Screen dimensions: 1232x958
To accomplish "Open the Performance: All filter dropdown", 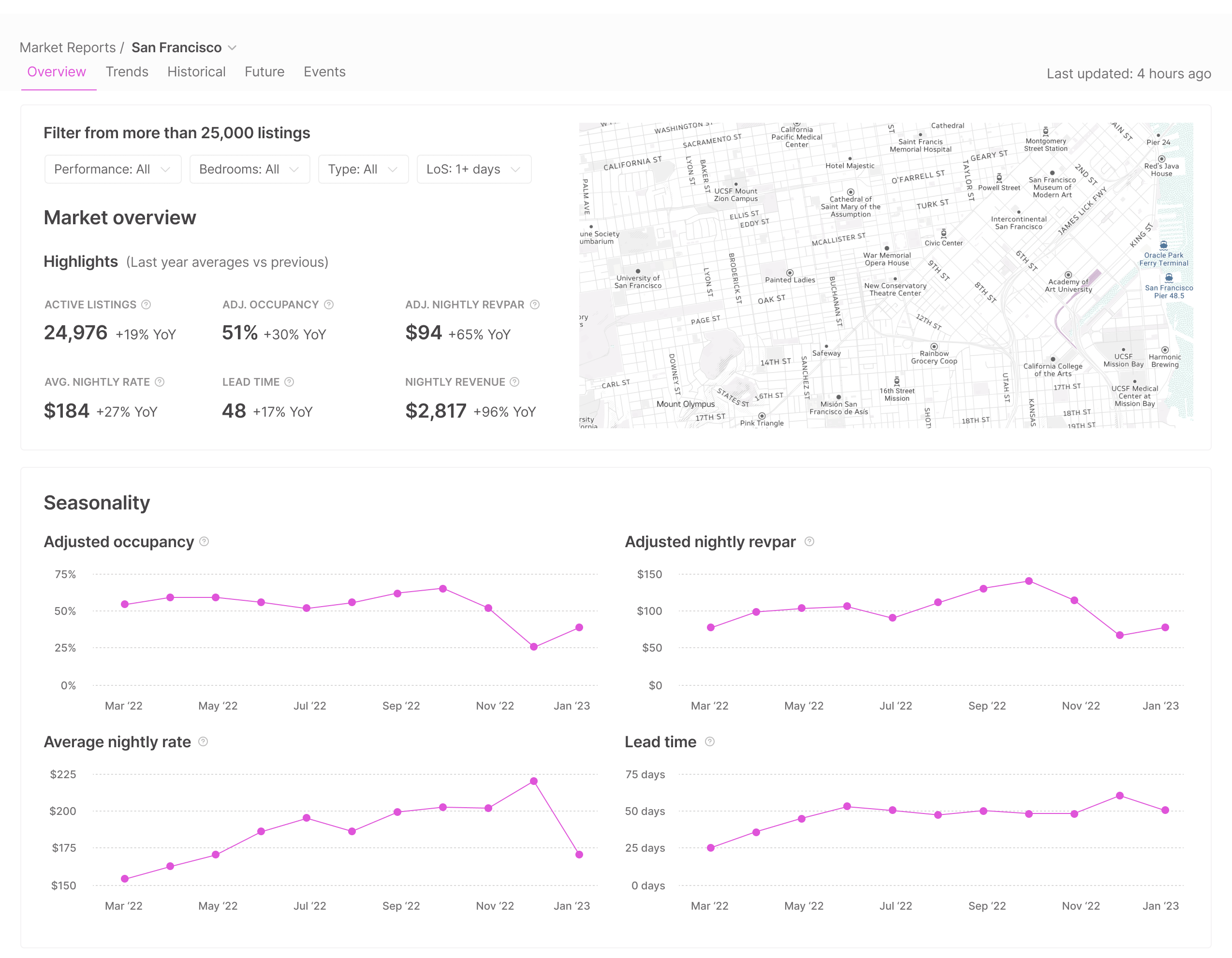I will pyautogui.click(x=113, y=169).
